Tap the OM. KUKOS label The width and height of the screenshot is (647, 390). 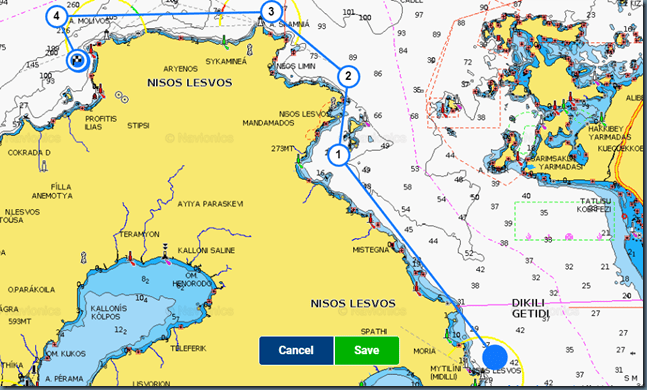(x=65, y=354)
